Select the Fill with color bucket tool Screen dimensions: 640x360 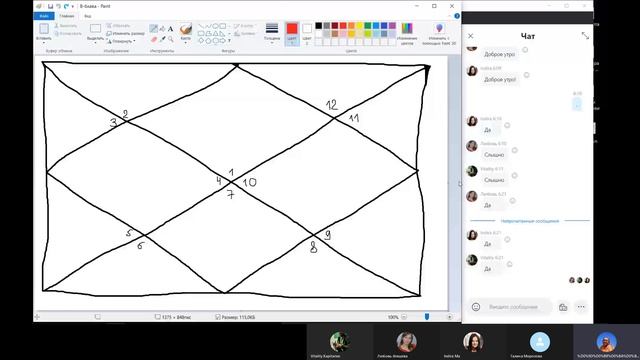(x=162, y=29)
